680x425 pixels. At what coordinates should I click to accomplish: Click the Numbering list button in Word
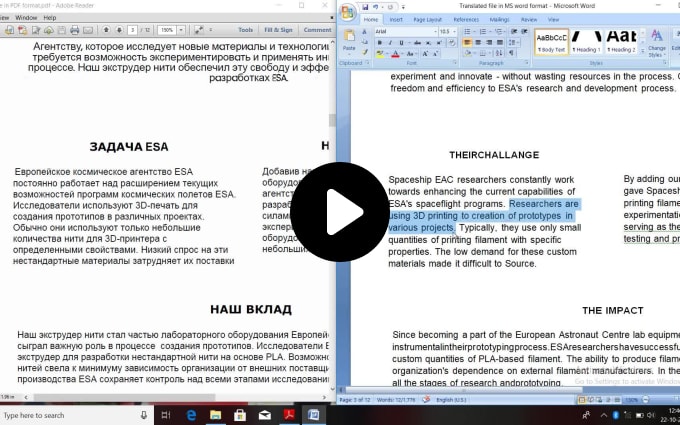coord(483,32)
